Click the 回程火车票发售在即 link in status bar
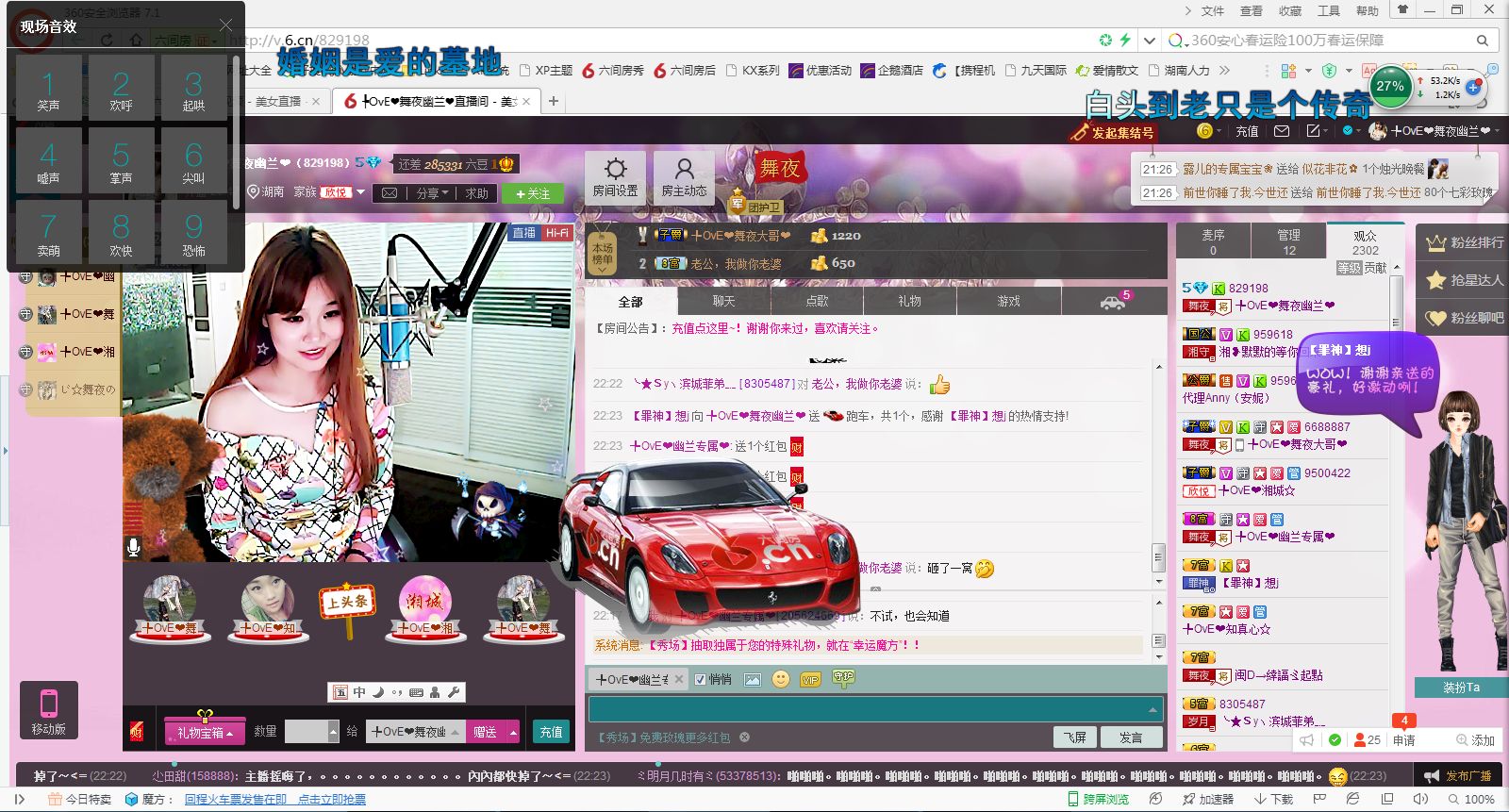The height and width of the screenshot is (812, 1509). point(236,799)
